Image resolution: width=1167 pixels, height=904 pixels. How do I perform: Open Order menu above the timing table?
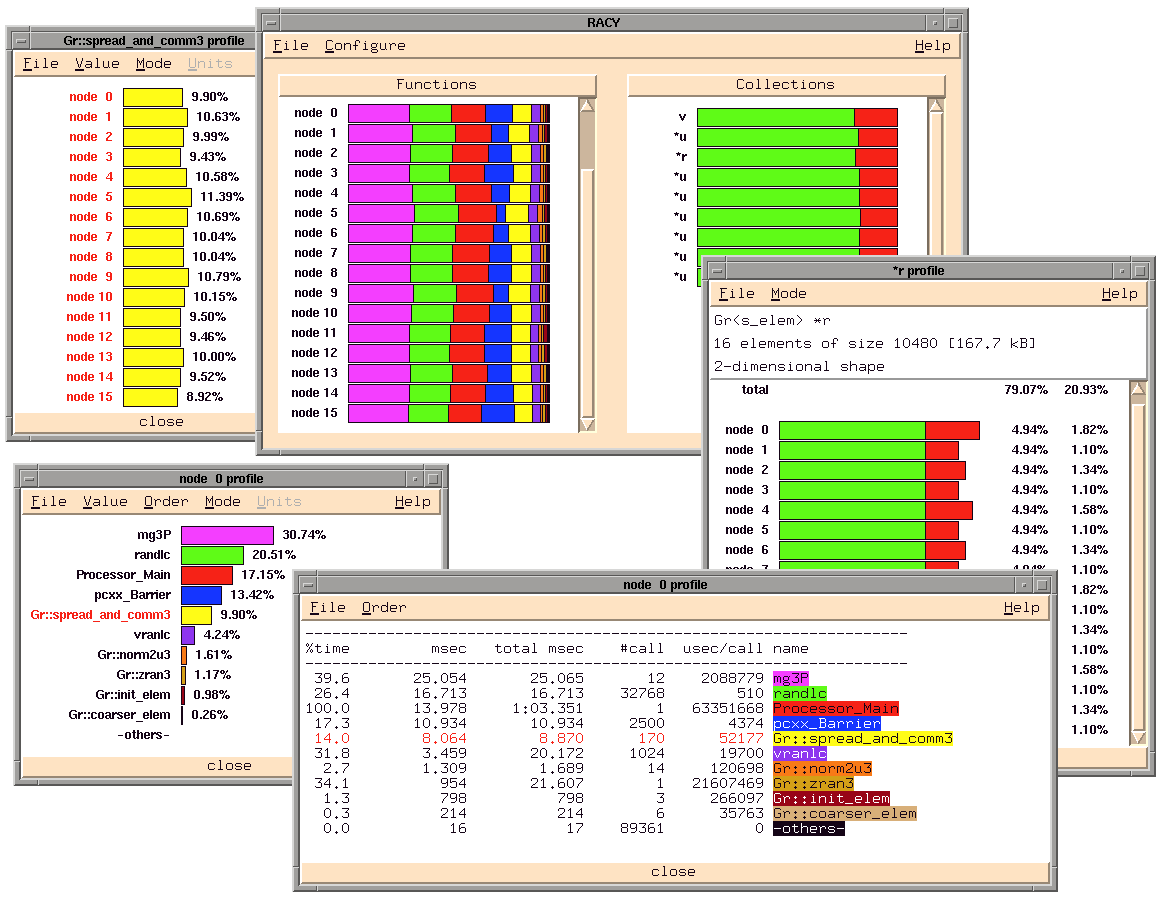click(384, 608)
